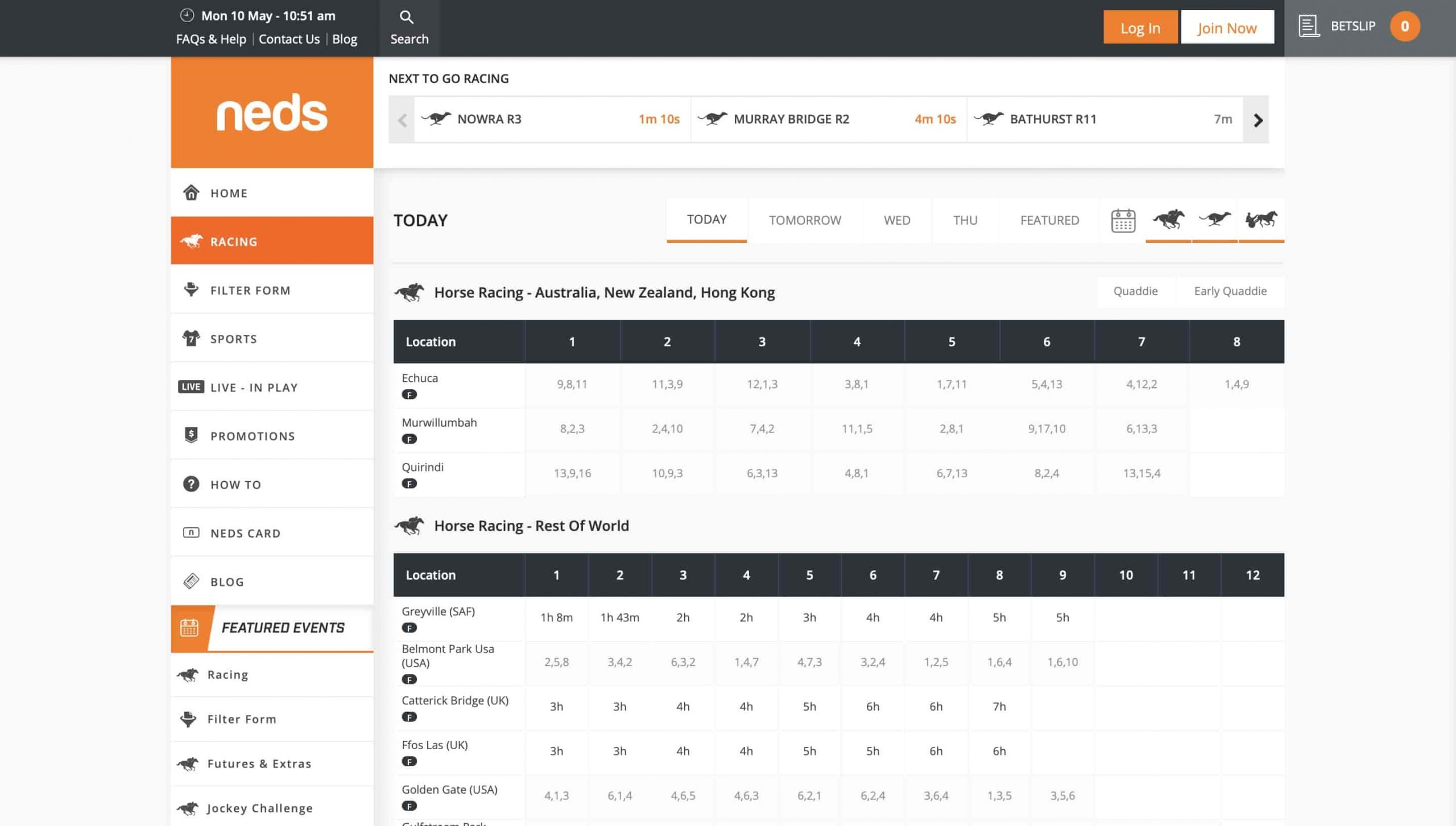Viewport: 1456px width, 826px height.
Task: Click the Quaddie button
Action: click(1135, 291)
